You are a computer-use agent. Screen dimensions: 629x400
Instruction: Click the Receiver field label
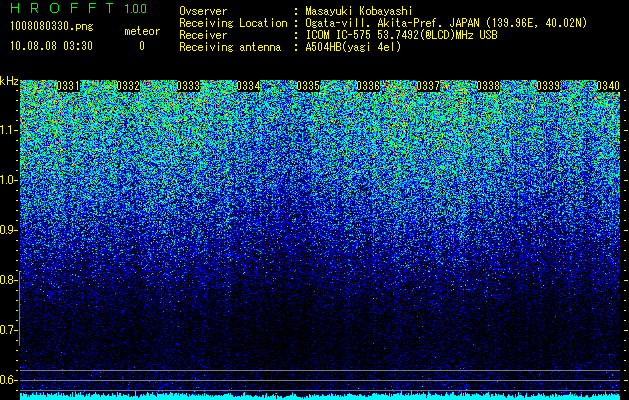[203, 35]
